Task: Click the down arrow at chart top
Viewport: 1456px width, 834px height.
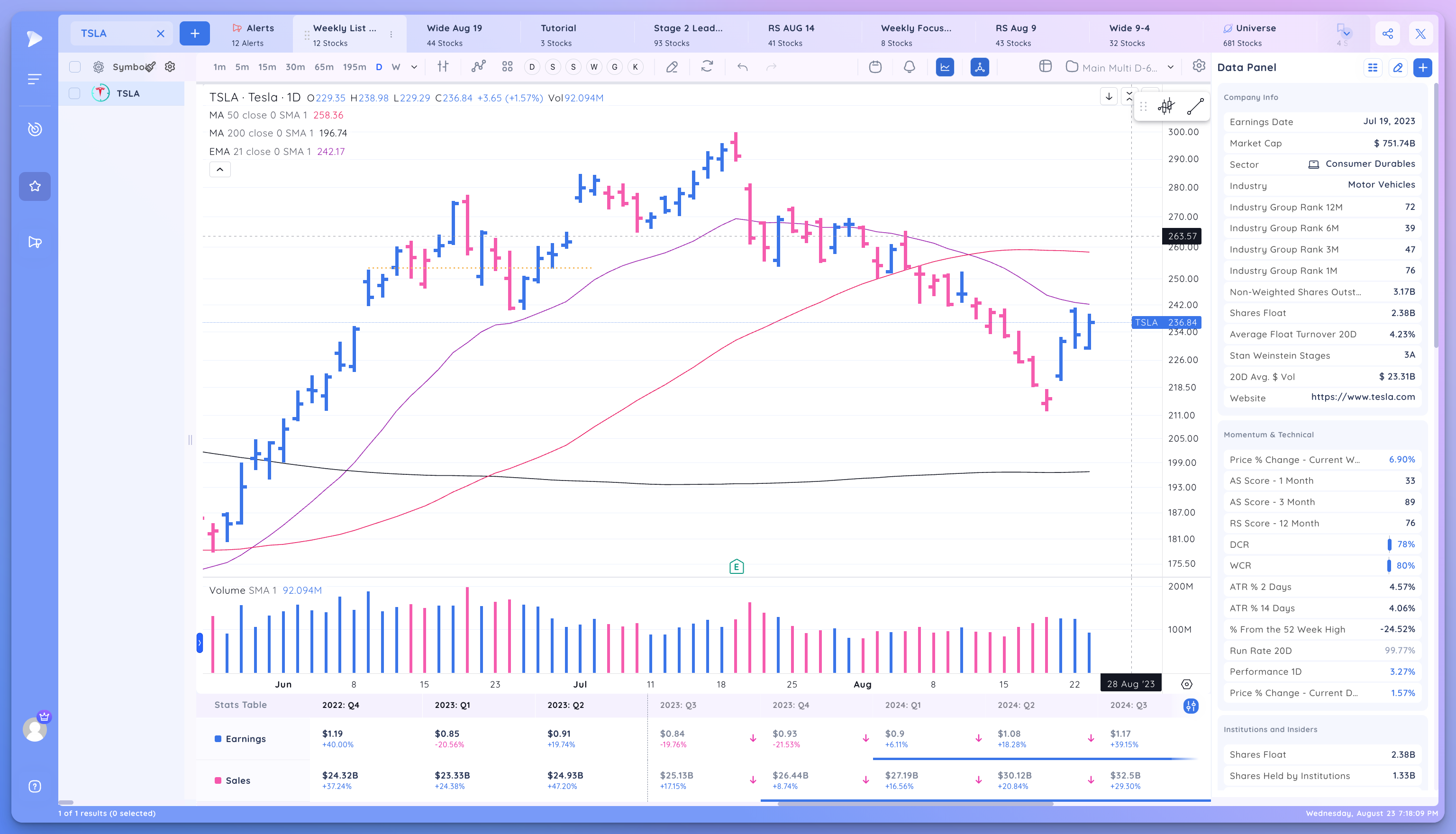Action: 1109,96
